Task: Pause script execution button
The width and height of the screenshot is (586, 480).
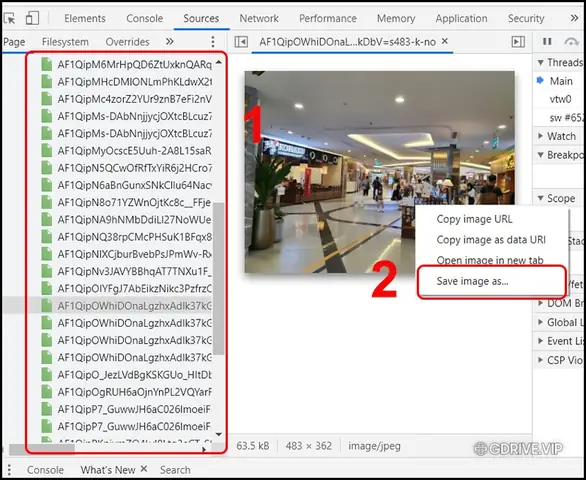Action: 547,41
